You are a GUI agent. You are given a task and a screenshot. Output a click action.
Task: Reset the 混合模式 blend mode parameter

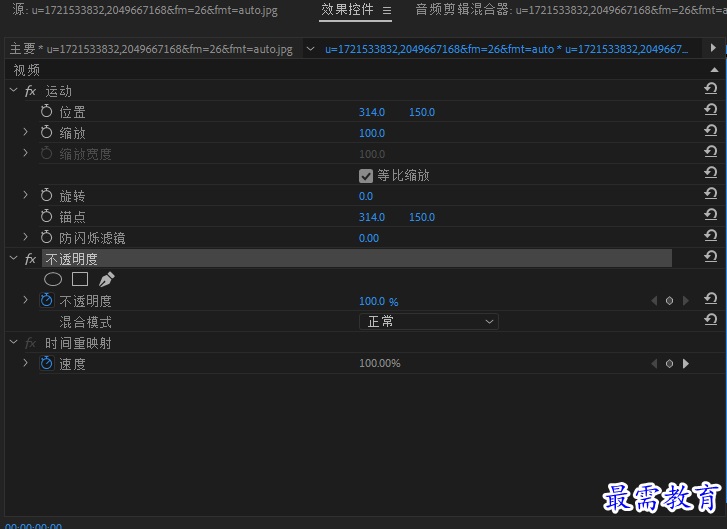(x=710, y=319)
